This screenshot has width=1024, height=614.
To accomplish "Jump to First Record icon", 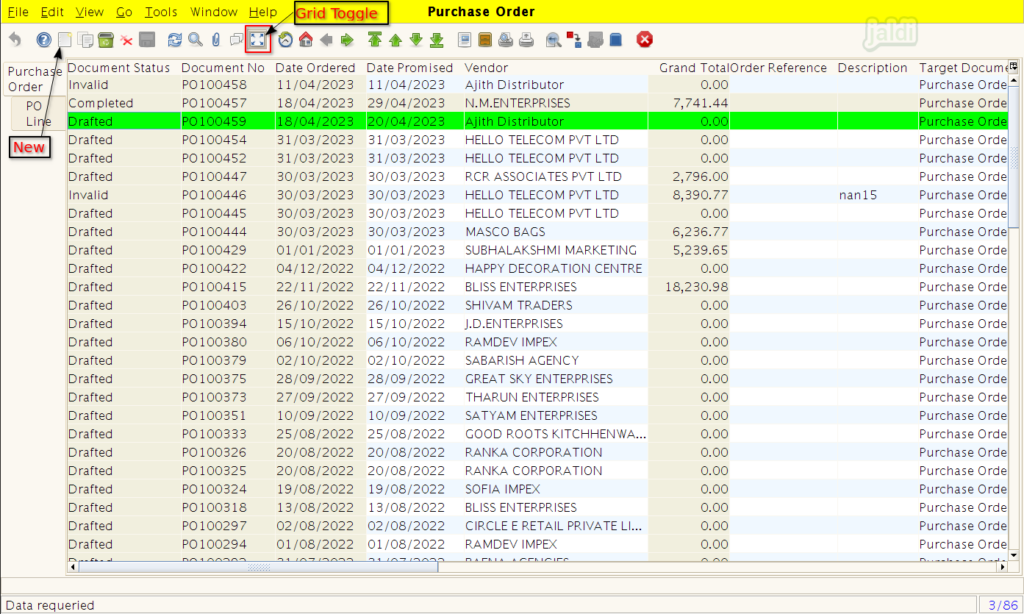I will coord(375,40).
